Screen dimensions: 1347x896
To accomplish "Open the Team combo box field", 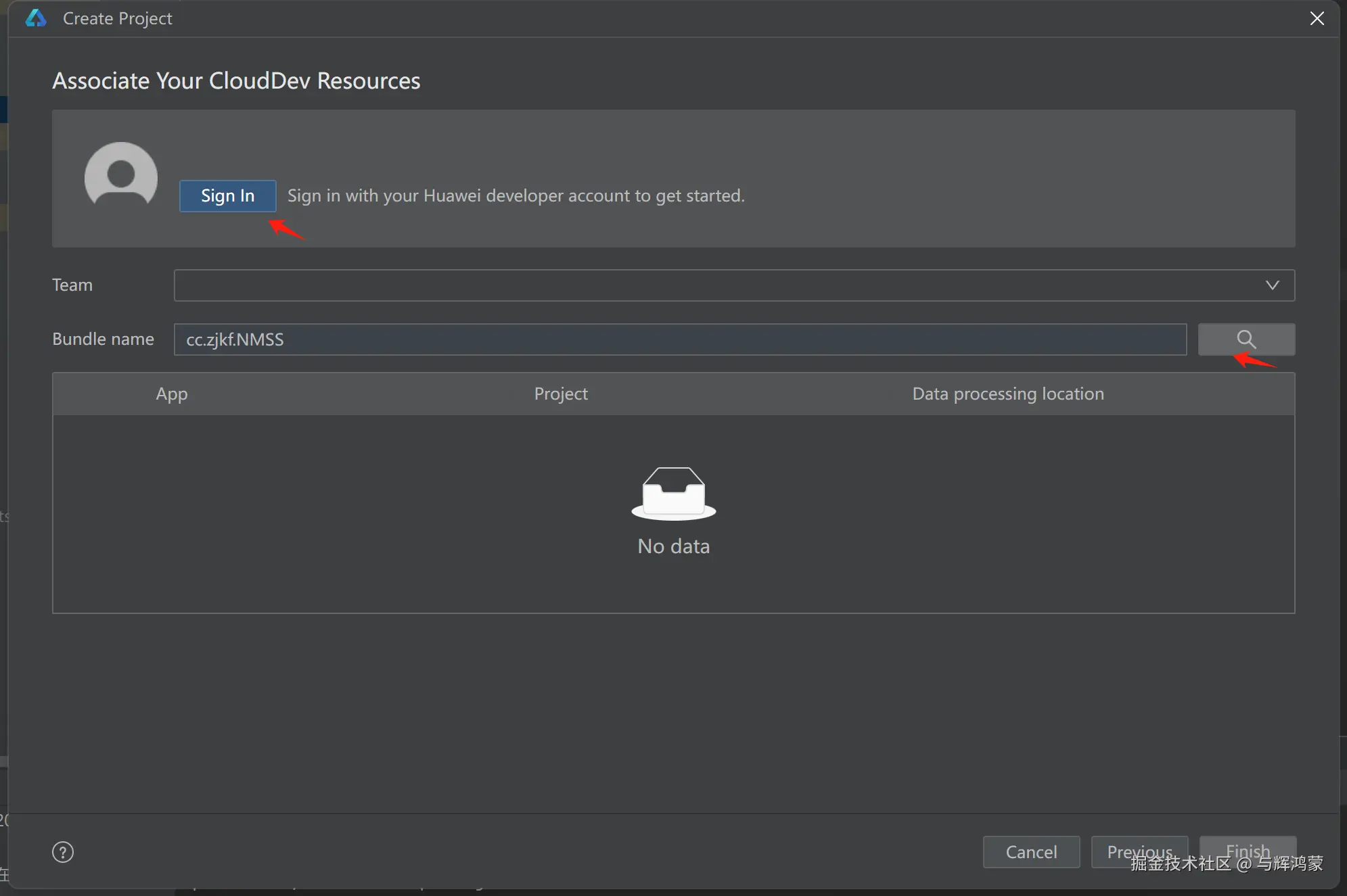I will coord(717,285).
